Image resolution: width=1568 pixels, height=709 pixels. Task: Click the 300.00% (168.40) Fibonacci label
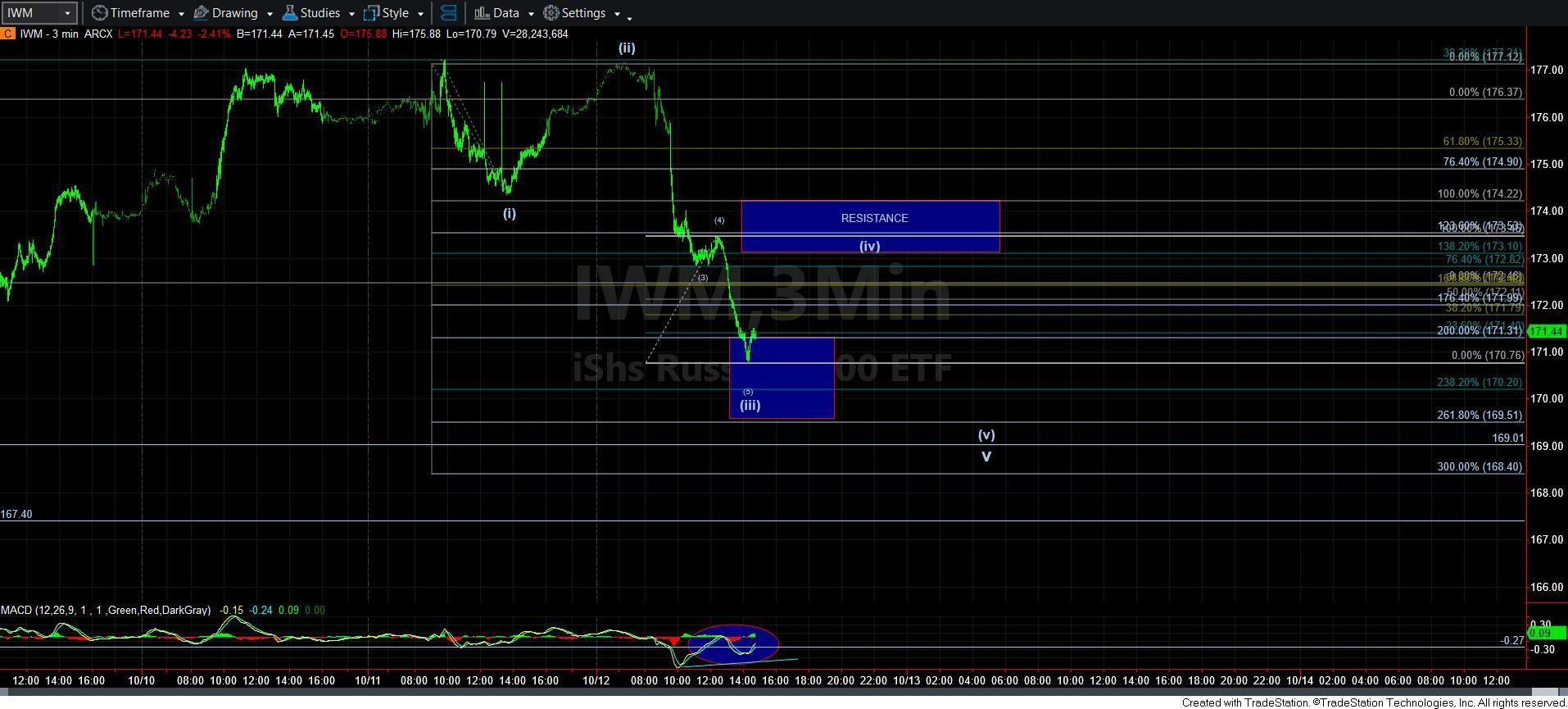[1480, 467]
